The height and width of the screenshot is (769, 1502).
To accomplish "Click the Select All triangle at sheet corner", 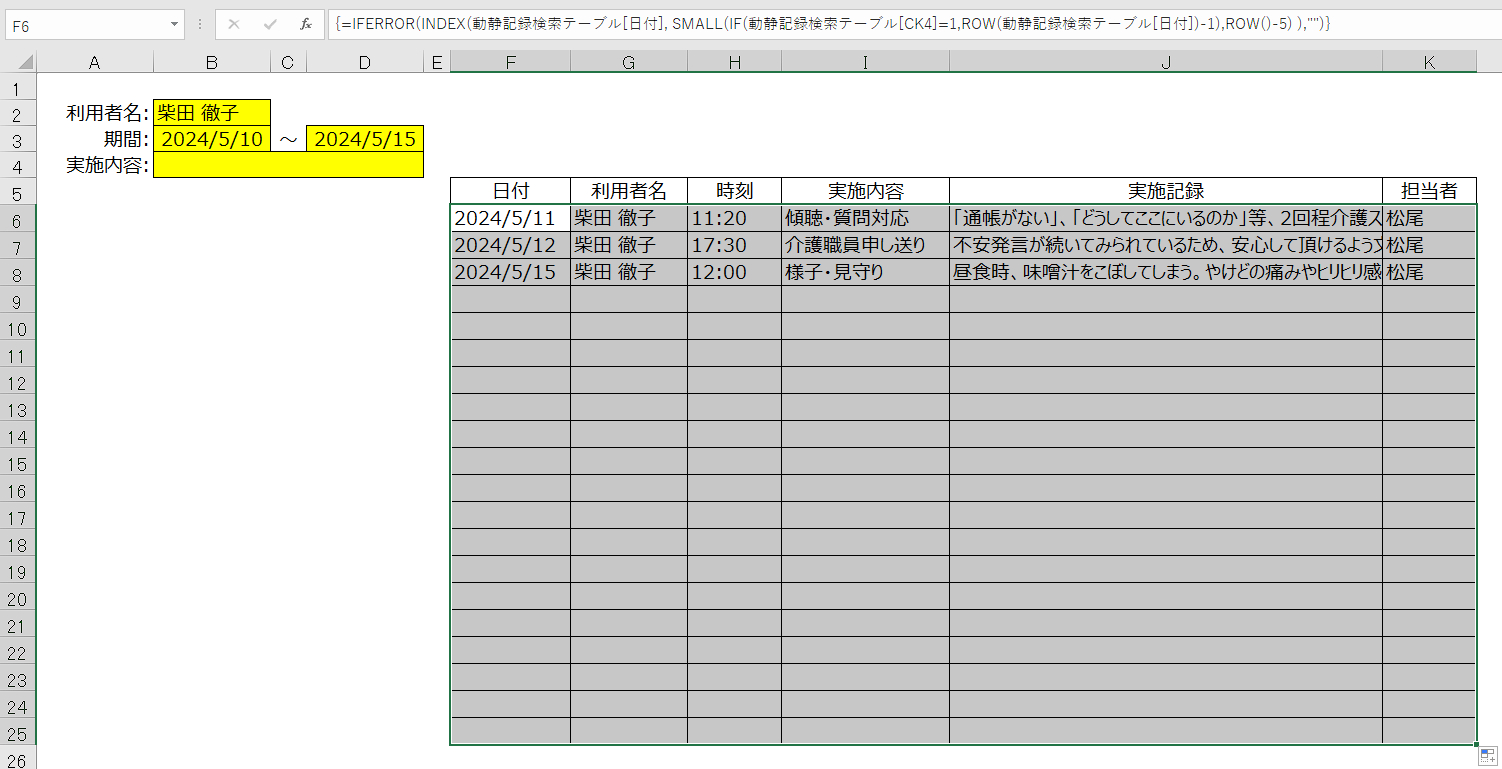I will (24, 61).
